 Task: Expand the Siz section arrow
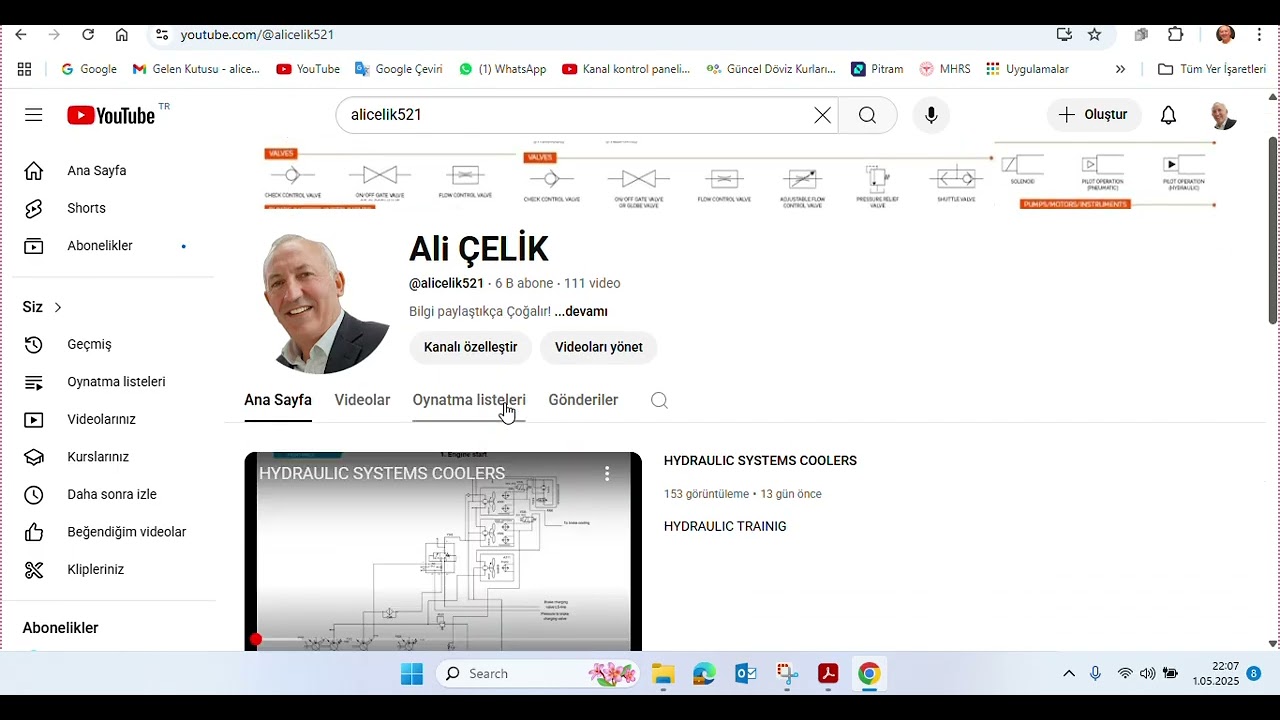[58, 307]
